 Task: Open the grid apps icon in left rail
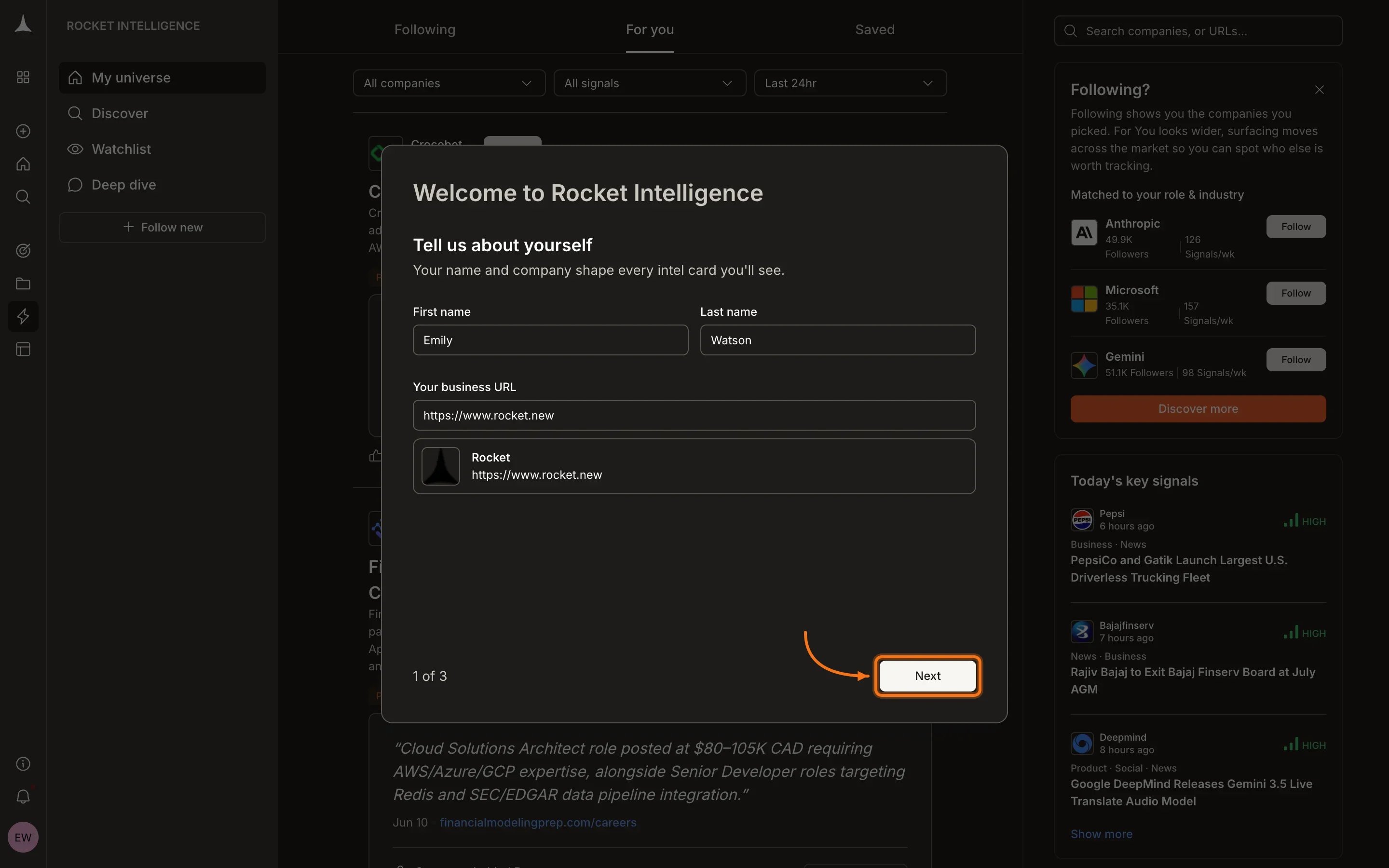pos(23,77)
